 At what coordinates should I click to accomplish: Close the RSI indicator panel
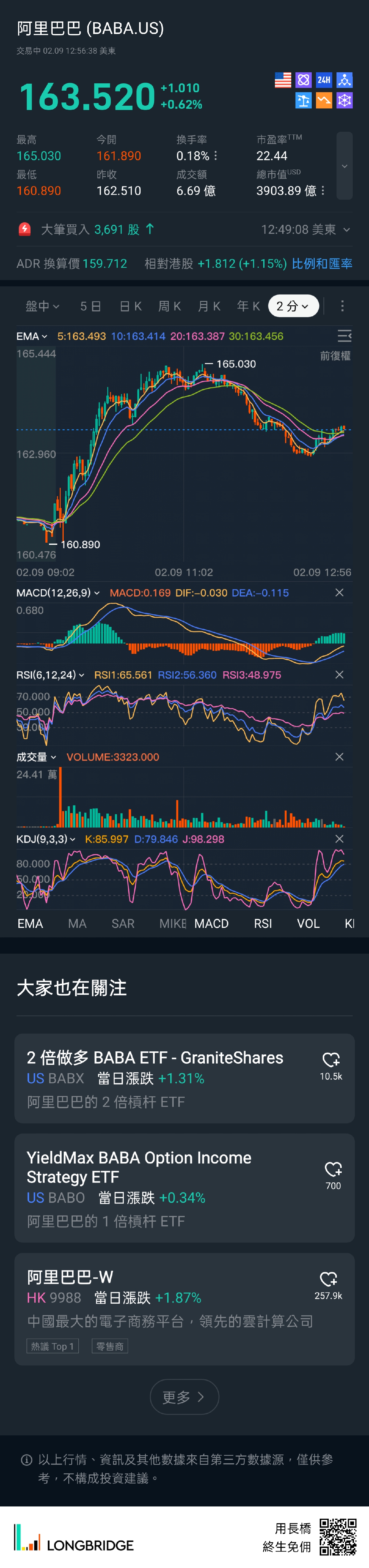339,675
